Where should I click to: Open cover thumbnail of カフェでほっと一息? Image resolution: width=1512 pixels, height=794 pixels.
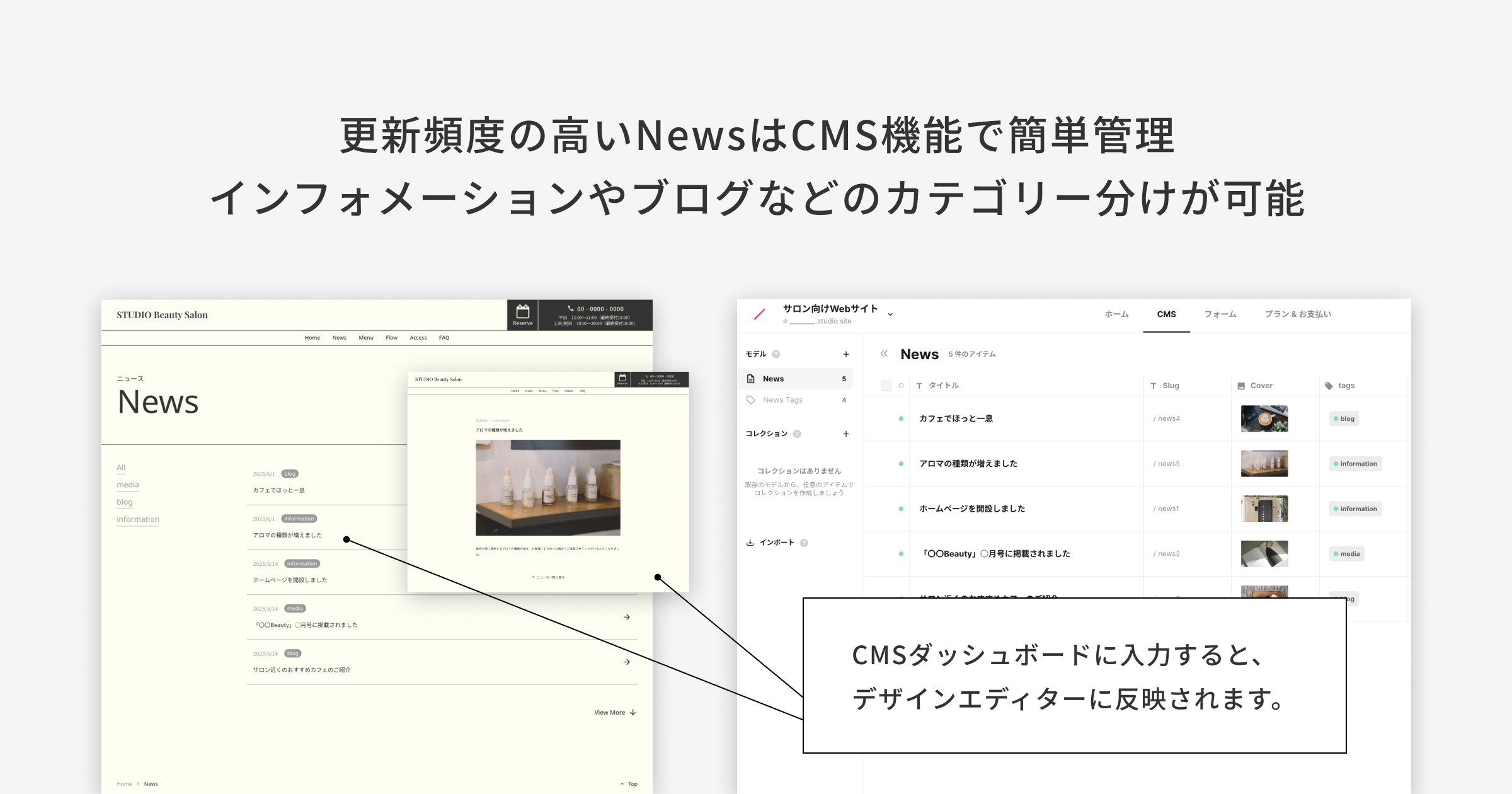1264,418
